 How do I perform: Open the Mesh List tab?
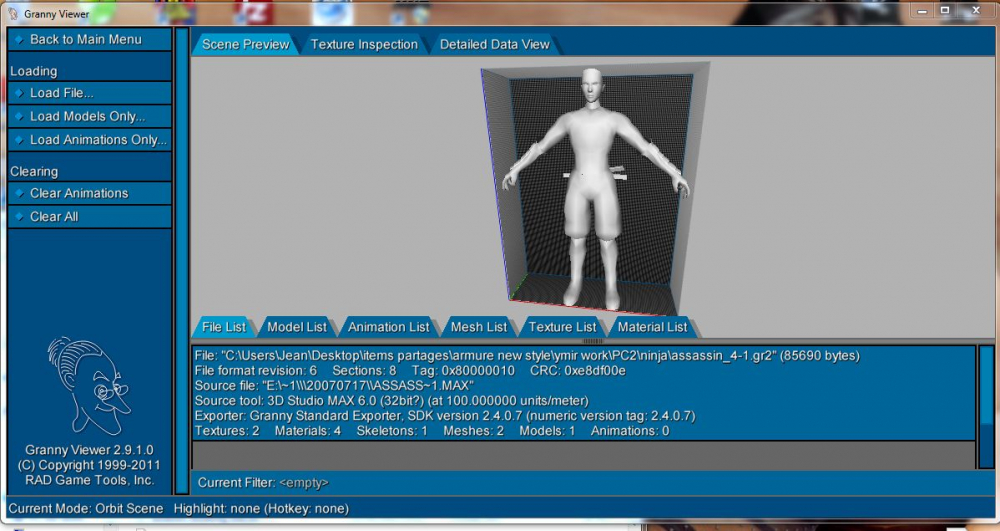(x=479, y=327)
